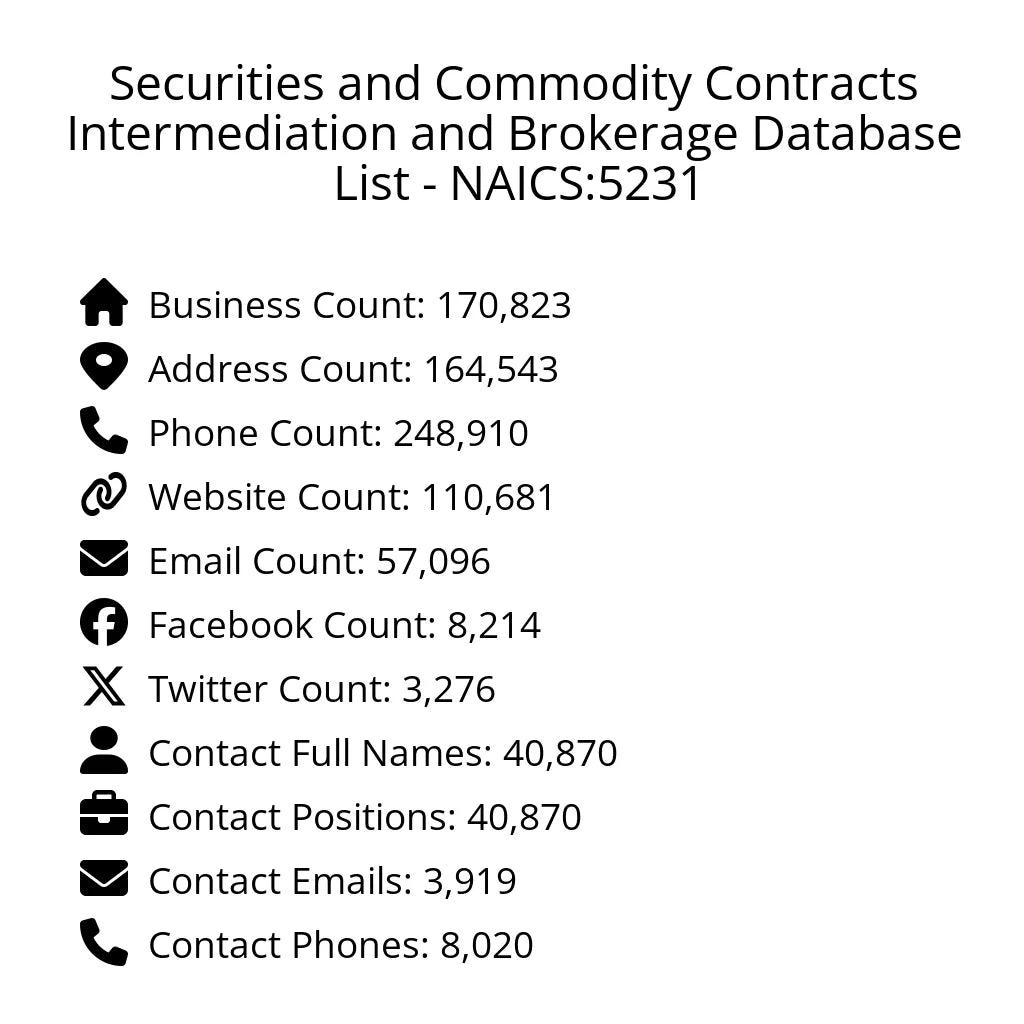Click the Contact Full Names: 40,870 text

(x=383, y=753)
